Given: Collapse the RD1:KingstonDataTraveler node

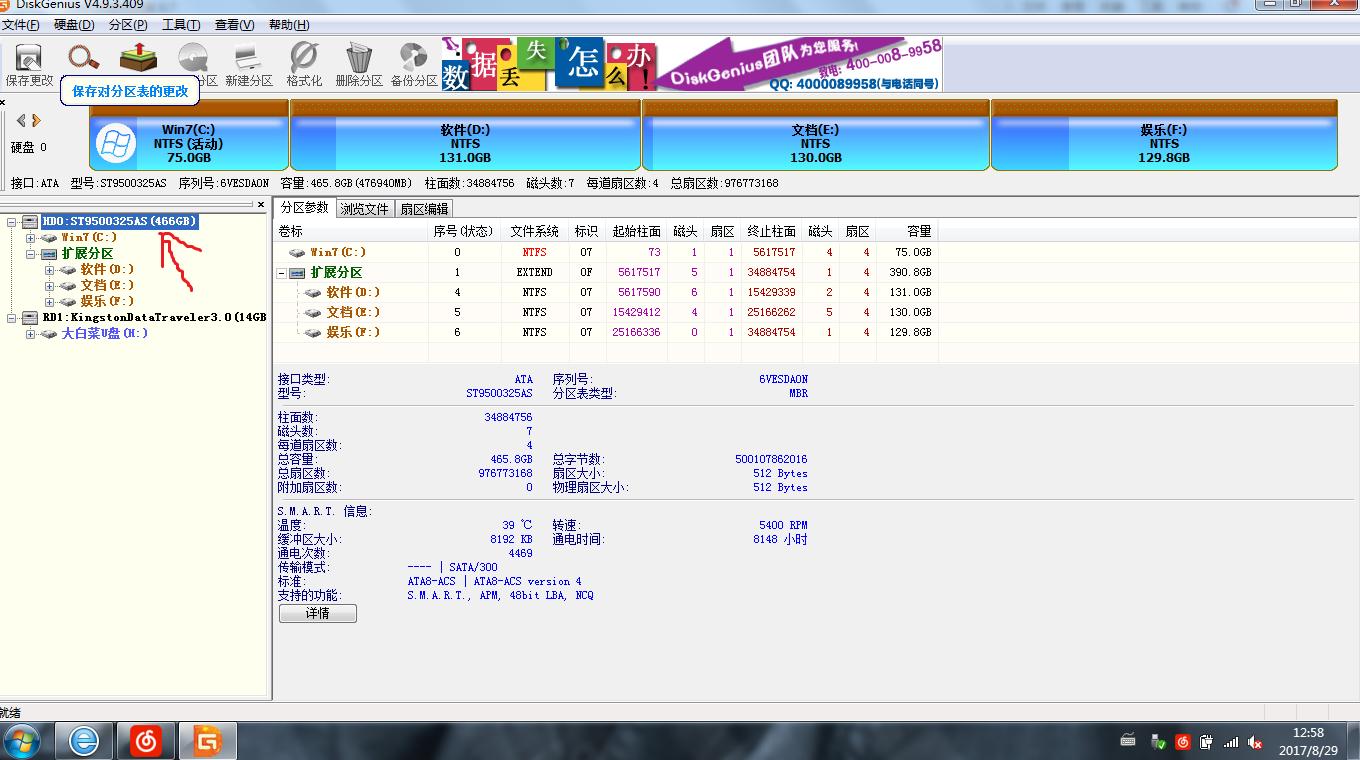Looking at the screenshot, I should pyautogui.click(x=13, y=318).
